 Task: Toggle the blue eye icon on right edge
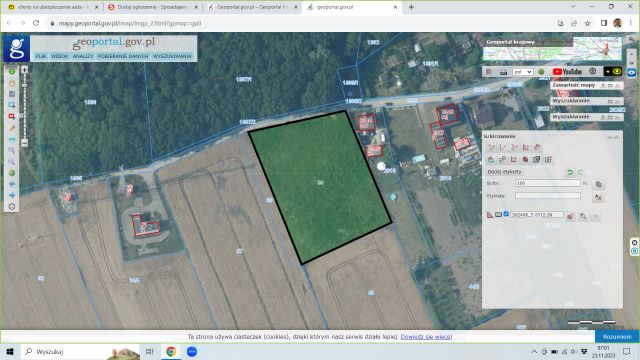click(631, 72)
